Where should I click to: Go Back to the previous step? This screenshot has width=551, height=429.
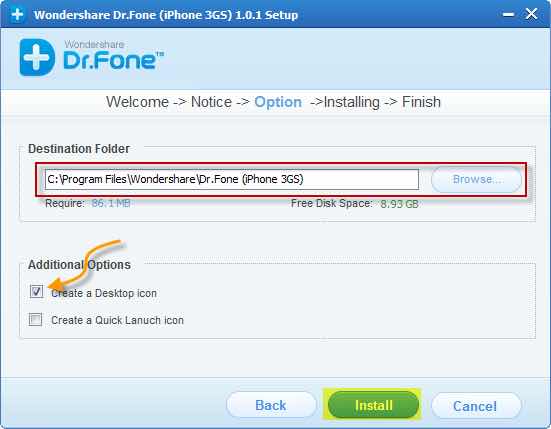pyautogui.click(x=271, y=405)
